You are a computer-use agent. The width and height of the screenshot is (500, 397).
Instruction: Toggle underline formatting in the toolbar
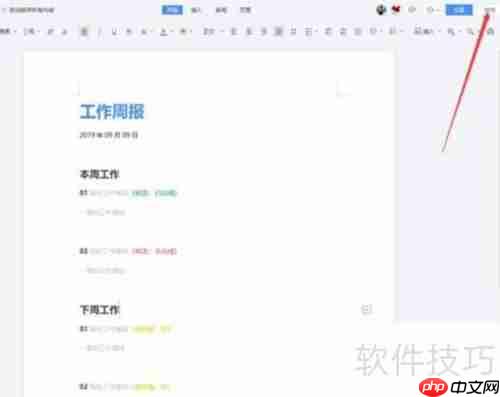pyautogui.click(x=114, y=32)
